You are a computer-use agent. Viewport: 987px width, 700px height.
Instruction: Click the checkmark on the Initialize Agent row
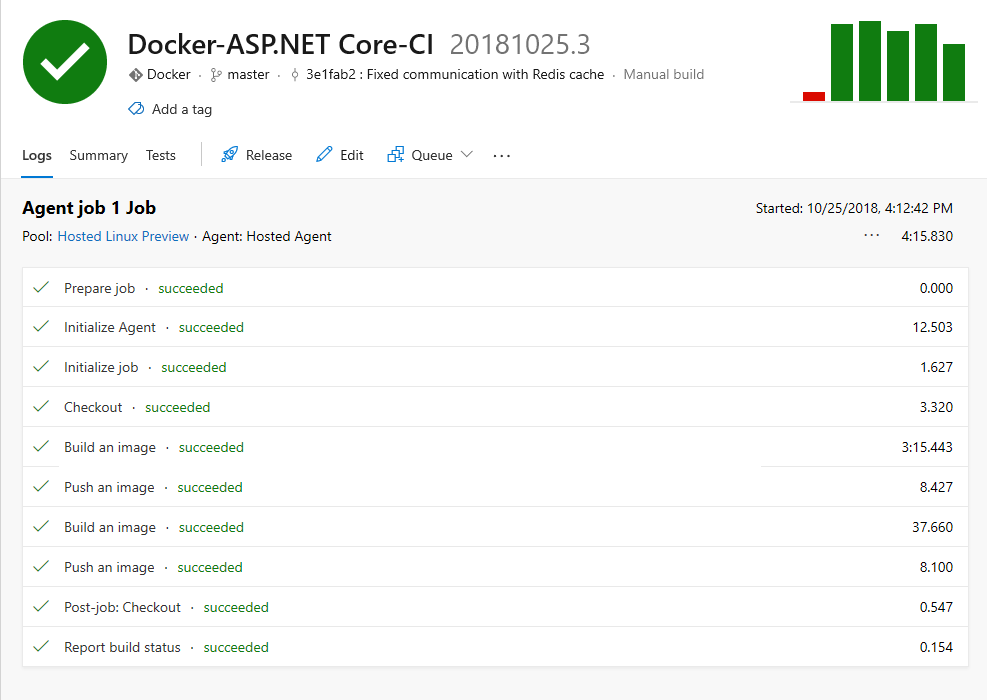point(41,327)
